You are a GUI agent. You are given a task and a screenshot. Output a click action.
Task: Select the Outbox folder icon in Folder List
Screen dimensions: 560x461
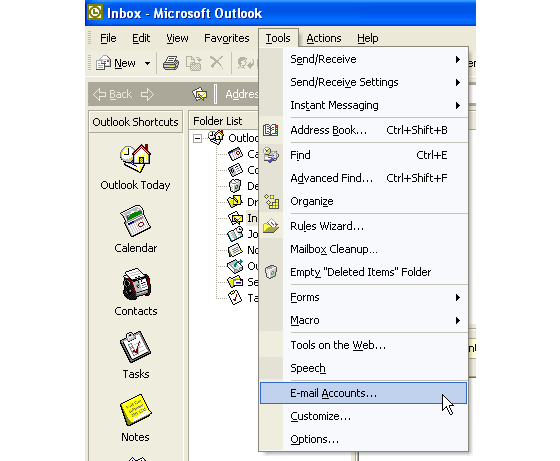coord(235,266)
